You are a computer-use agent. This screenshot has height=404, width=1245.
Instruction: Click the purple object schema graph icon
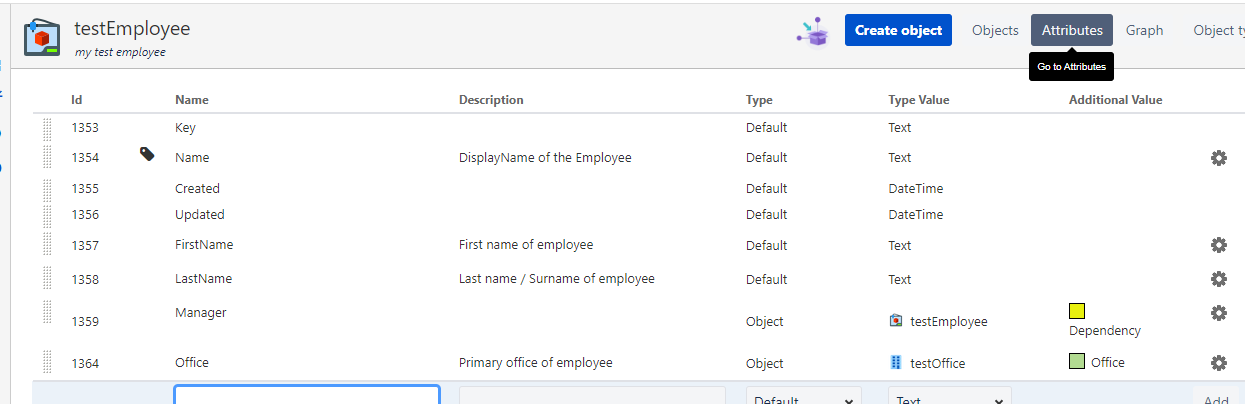coord(814,31)
